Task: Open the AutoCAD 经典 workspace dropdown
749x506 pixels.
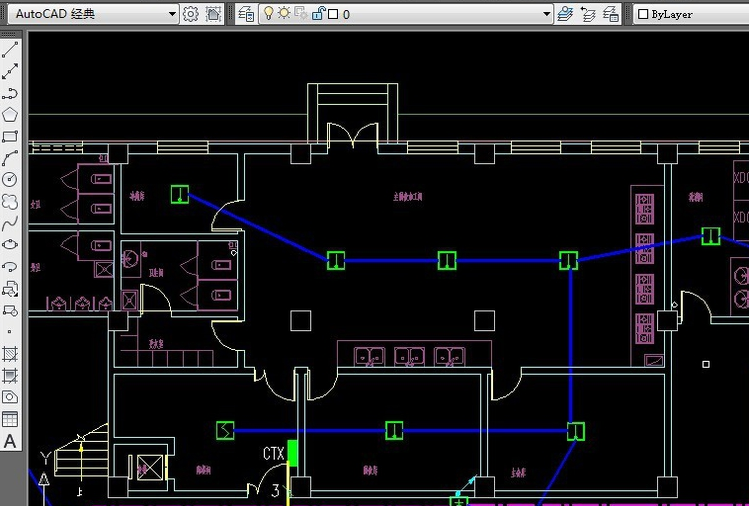Action: click(x=171, y=14)
